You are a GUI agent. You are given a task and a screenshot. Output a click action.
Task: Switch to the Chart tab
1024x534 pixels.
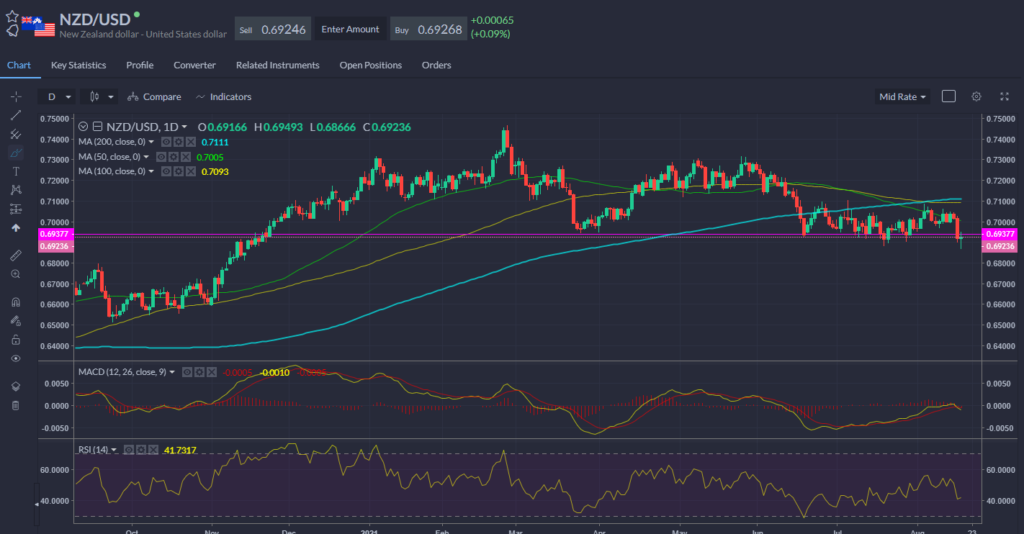click(x=19, y=65)
